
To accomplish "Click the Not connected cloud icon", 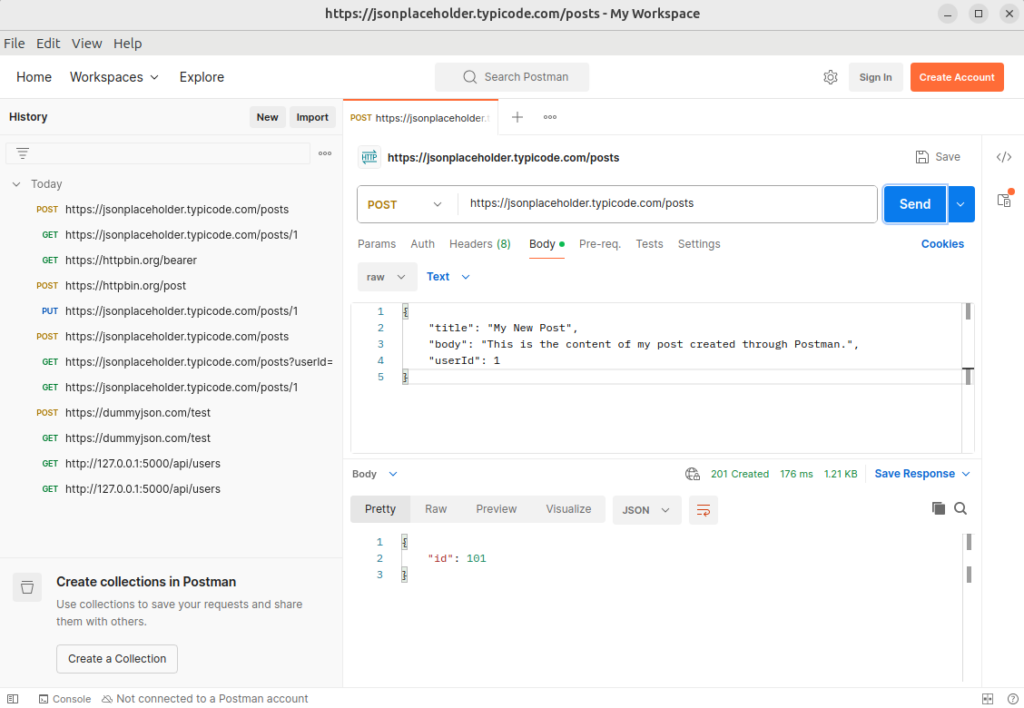I will (x=107, y=699).
